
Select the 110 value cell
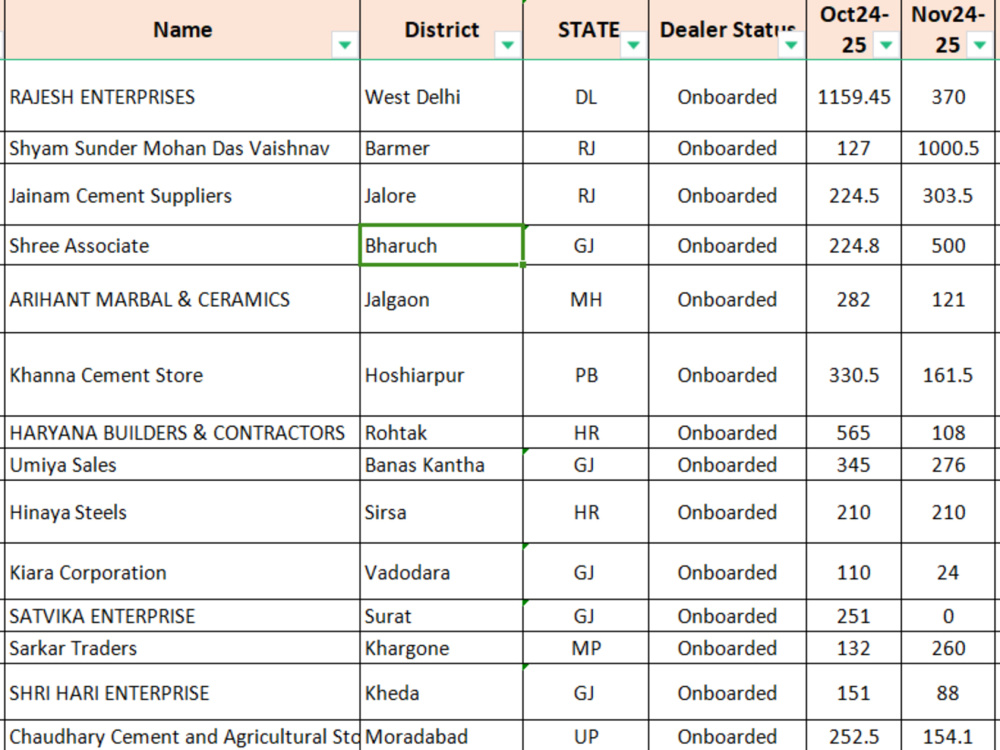(854, 571)
